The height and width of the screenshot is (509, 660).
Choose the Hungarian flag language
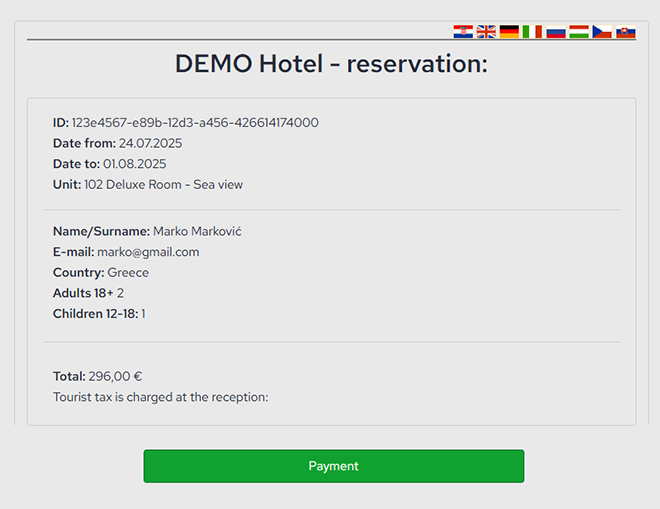tap(579, 32)
